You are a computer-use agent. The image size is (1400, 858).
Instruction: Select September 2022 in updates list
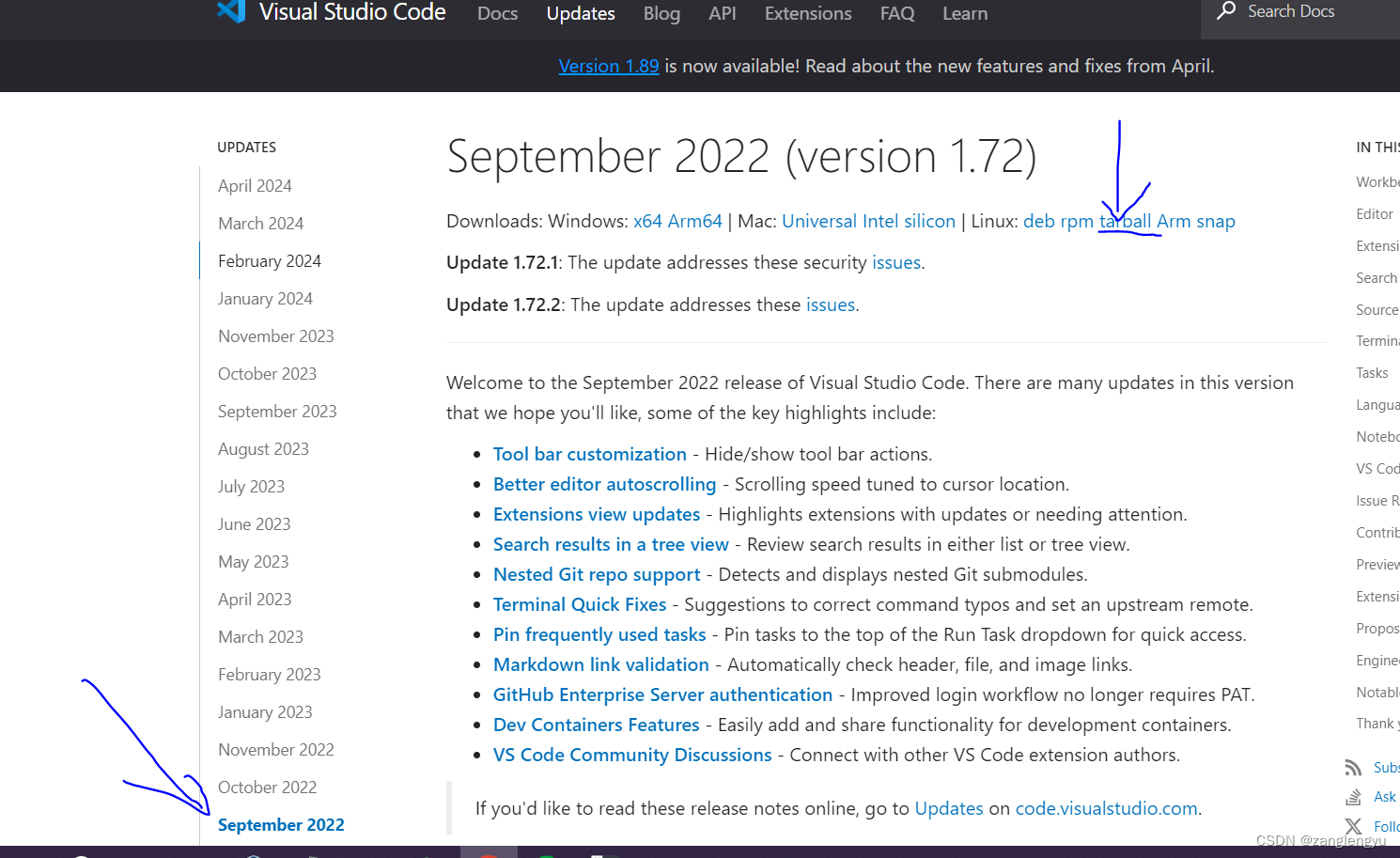tap(281, 825)
